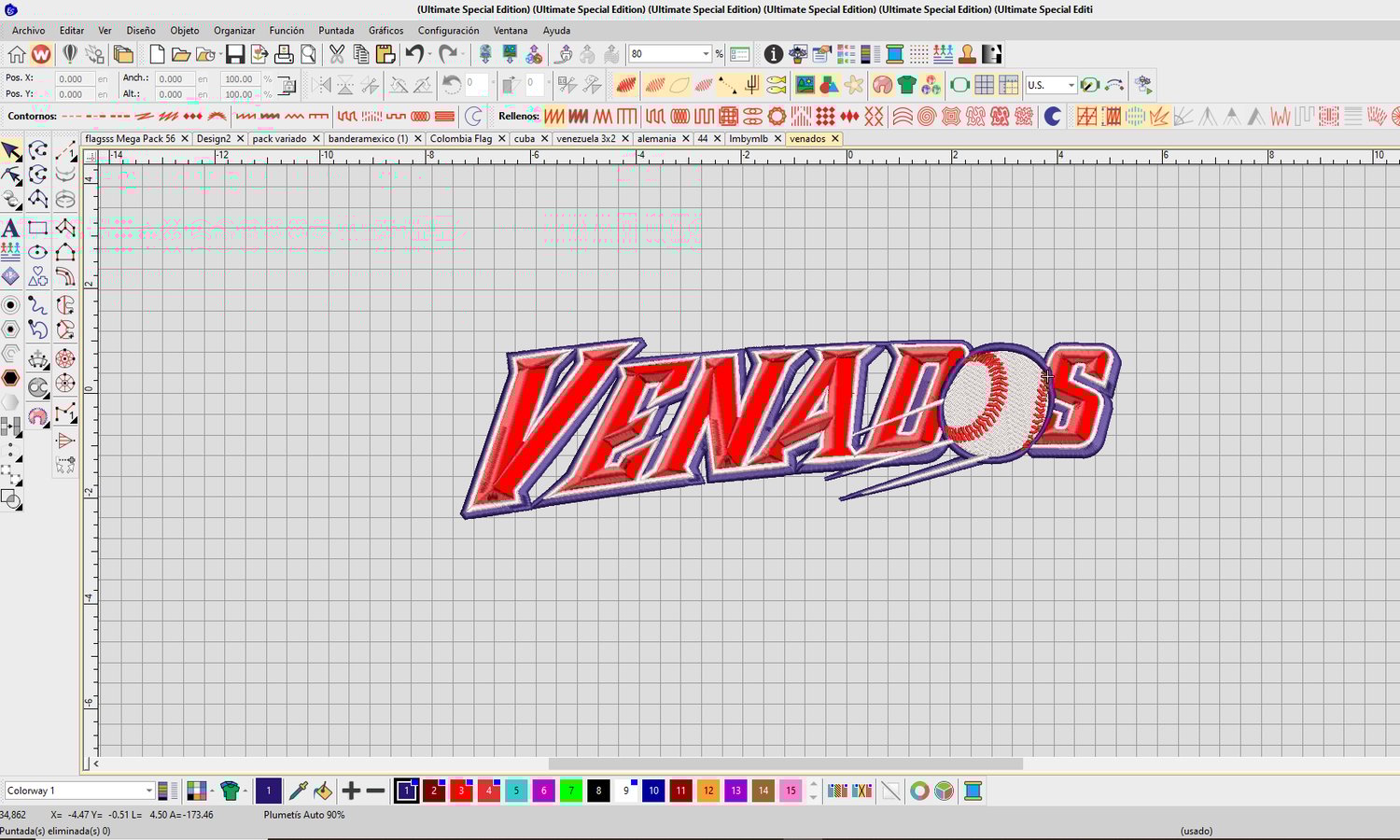Select color swatch number 12 orange
The image size is (1400, 840).
point(708,791)
